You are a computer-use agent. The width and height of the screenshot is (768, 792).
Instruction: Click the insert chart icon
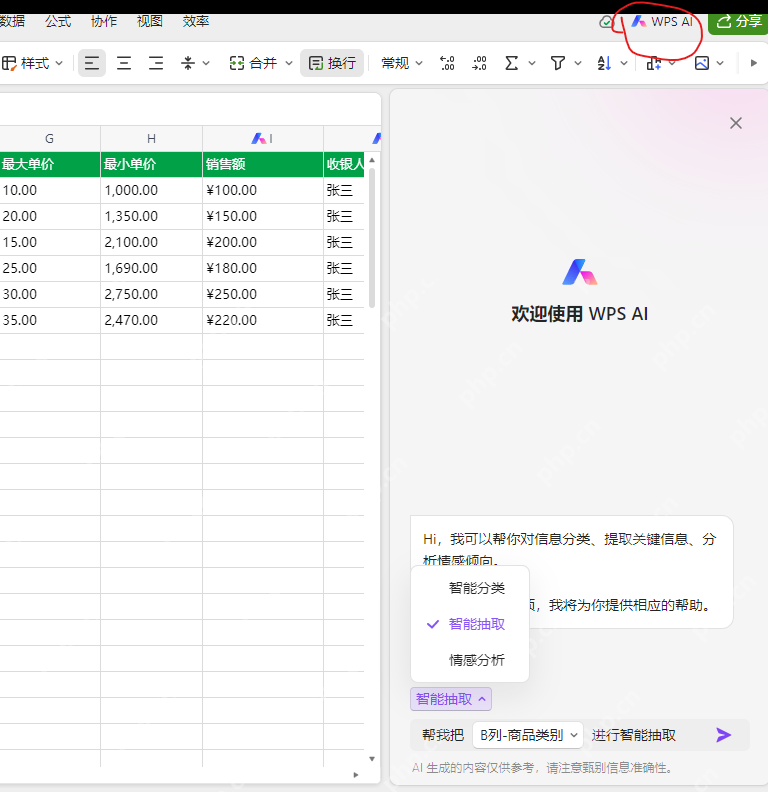tap(654, 63)
